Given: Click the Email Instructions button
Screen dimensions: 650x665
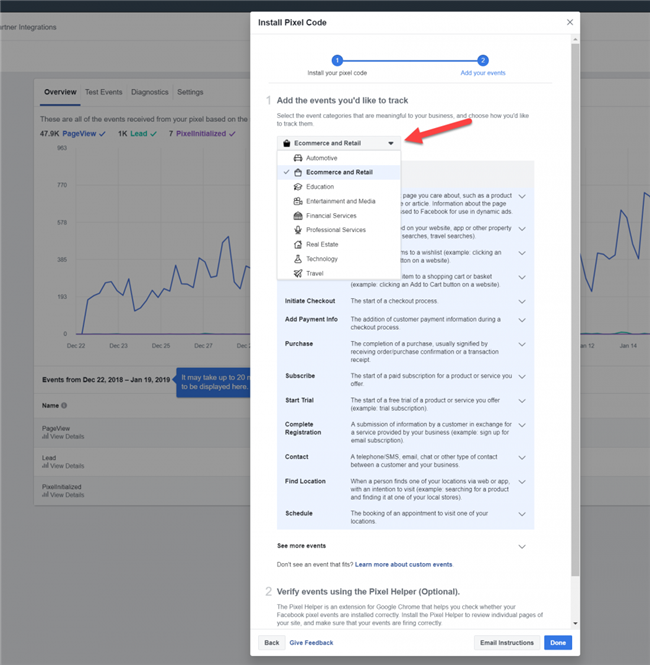Looking at the screenshot, I should pyautogui.click(x=507, y=643).
